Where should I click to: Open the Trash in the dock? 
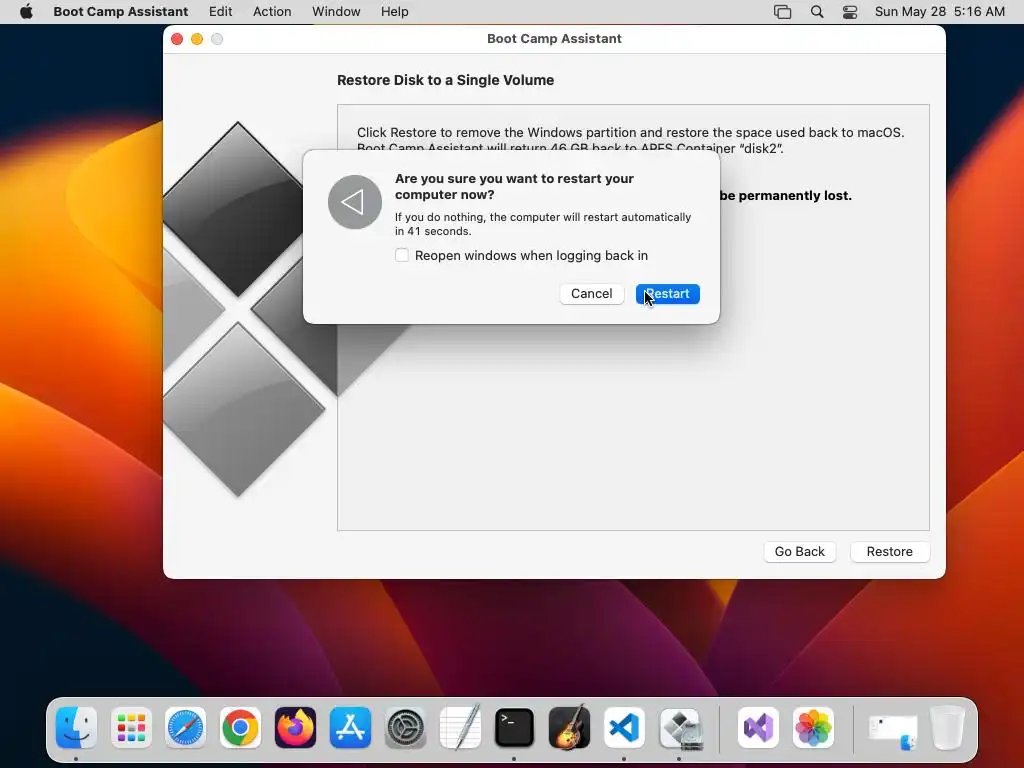tap(948, 727)
